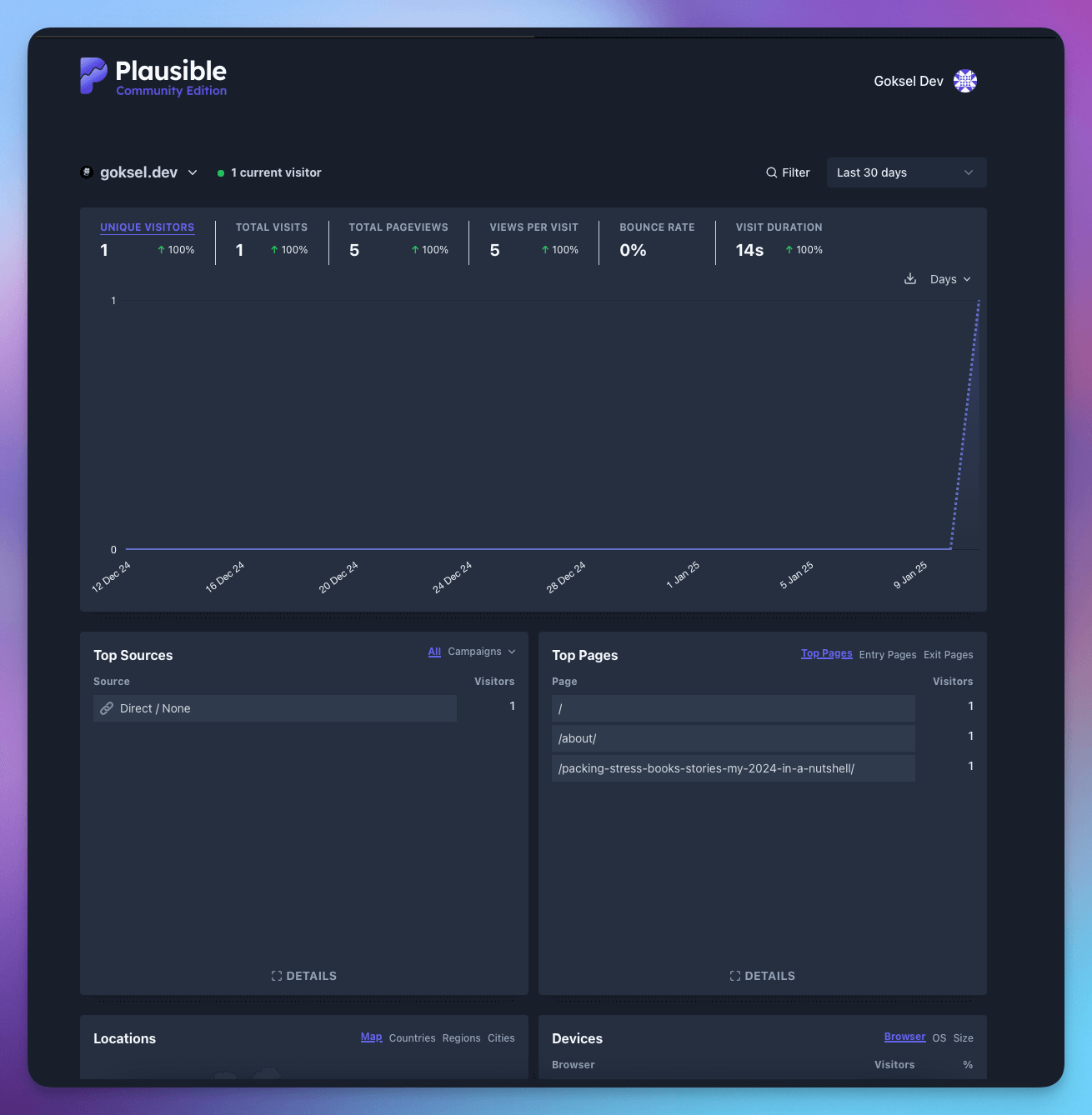Click the 1 Jan 25 axis label
The image size is (1092, 1115).
pyautogui.click(x=683, y=575)
